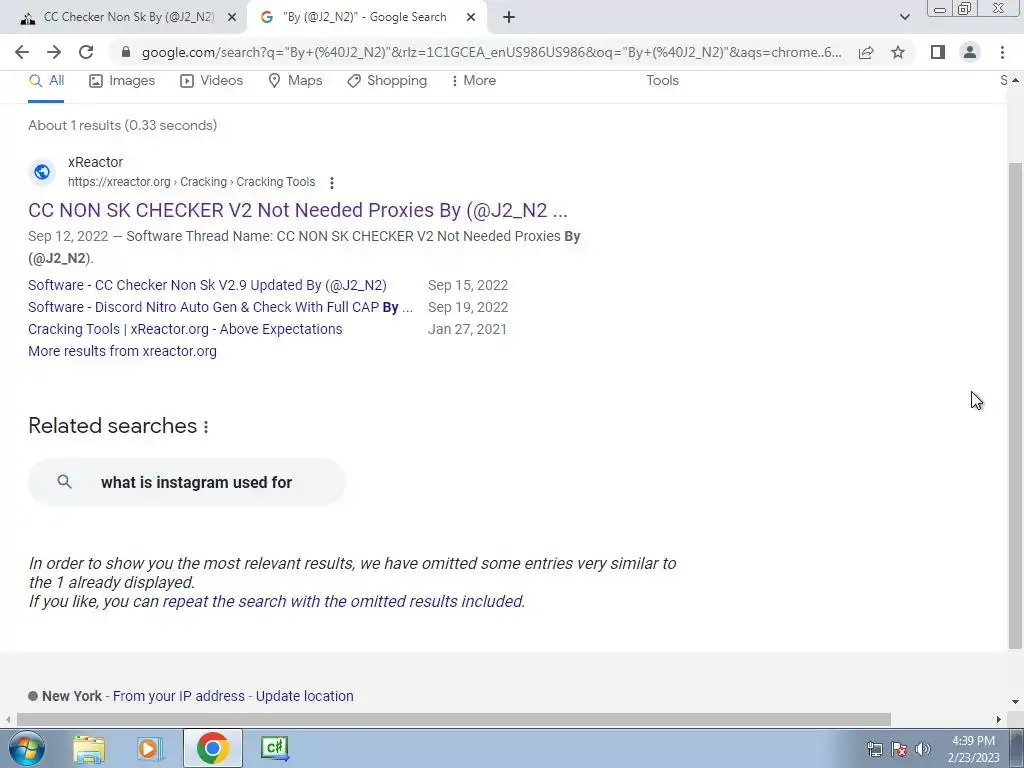Close the CC Checker Non Sk tab
The width and height of the screenshot is (1024, 768).
pyautogui.click(x=232, y=18)
